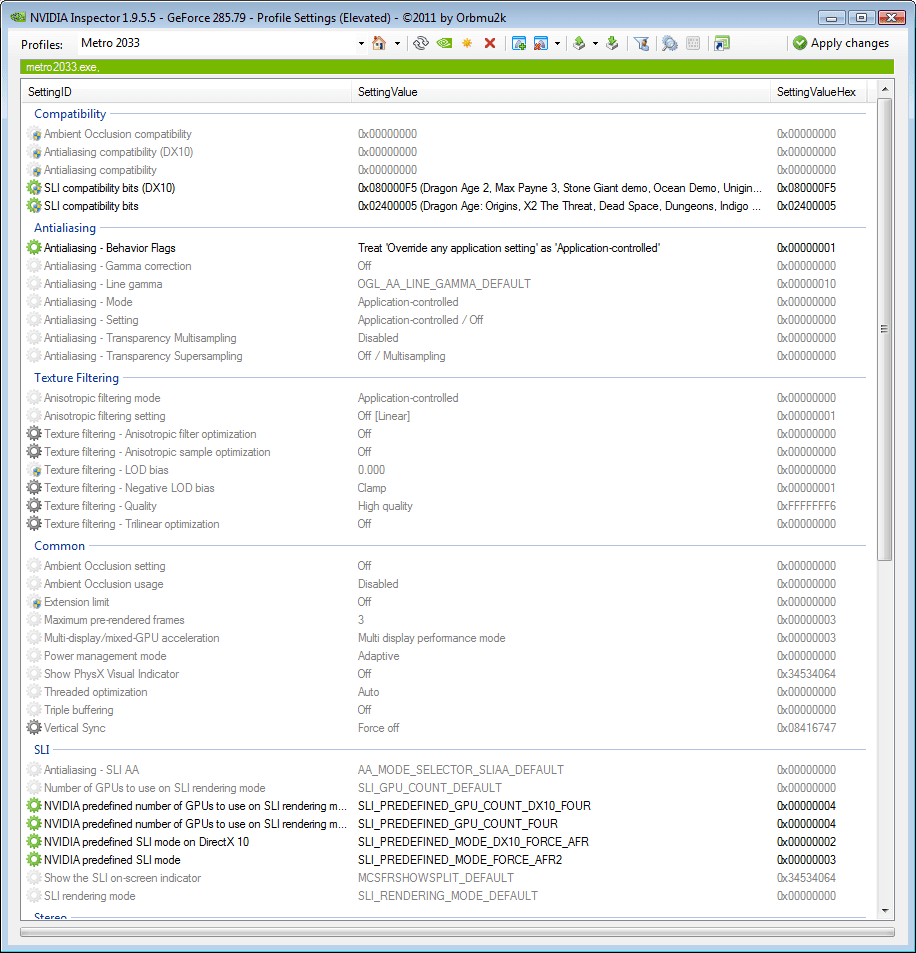Viewport: 916px width, 953px height.
Task: Remove application from profile via window-X icon
Action: (x=540, y=43)
